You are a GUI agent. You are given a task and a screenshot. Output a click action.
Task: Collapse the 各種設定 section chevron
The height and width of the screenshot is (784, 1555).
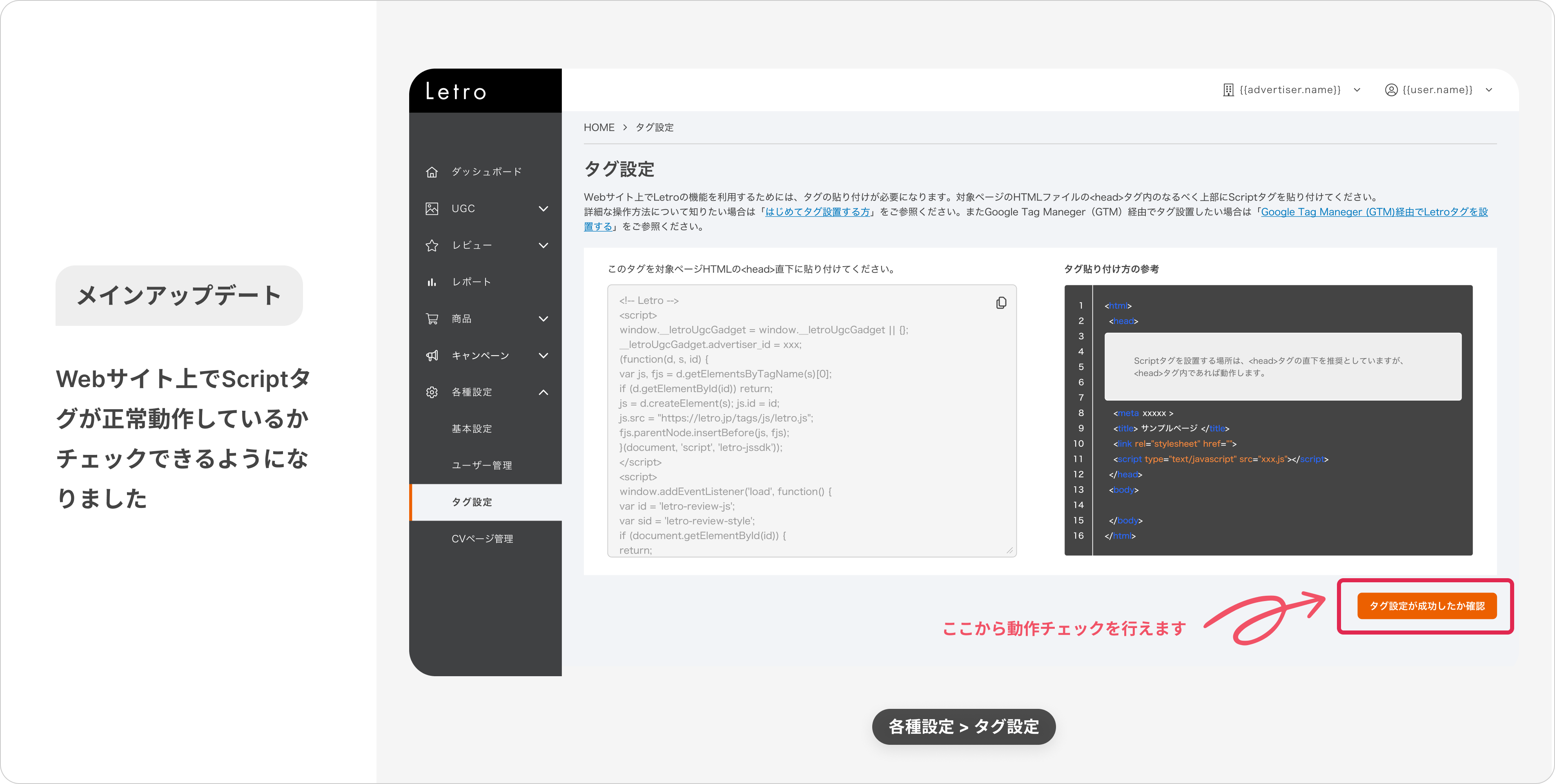coord(543,392)
